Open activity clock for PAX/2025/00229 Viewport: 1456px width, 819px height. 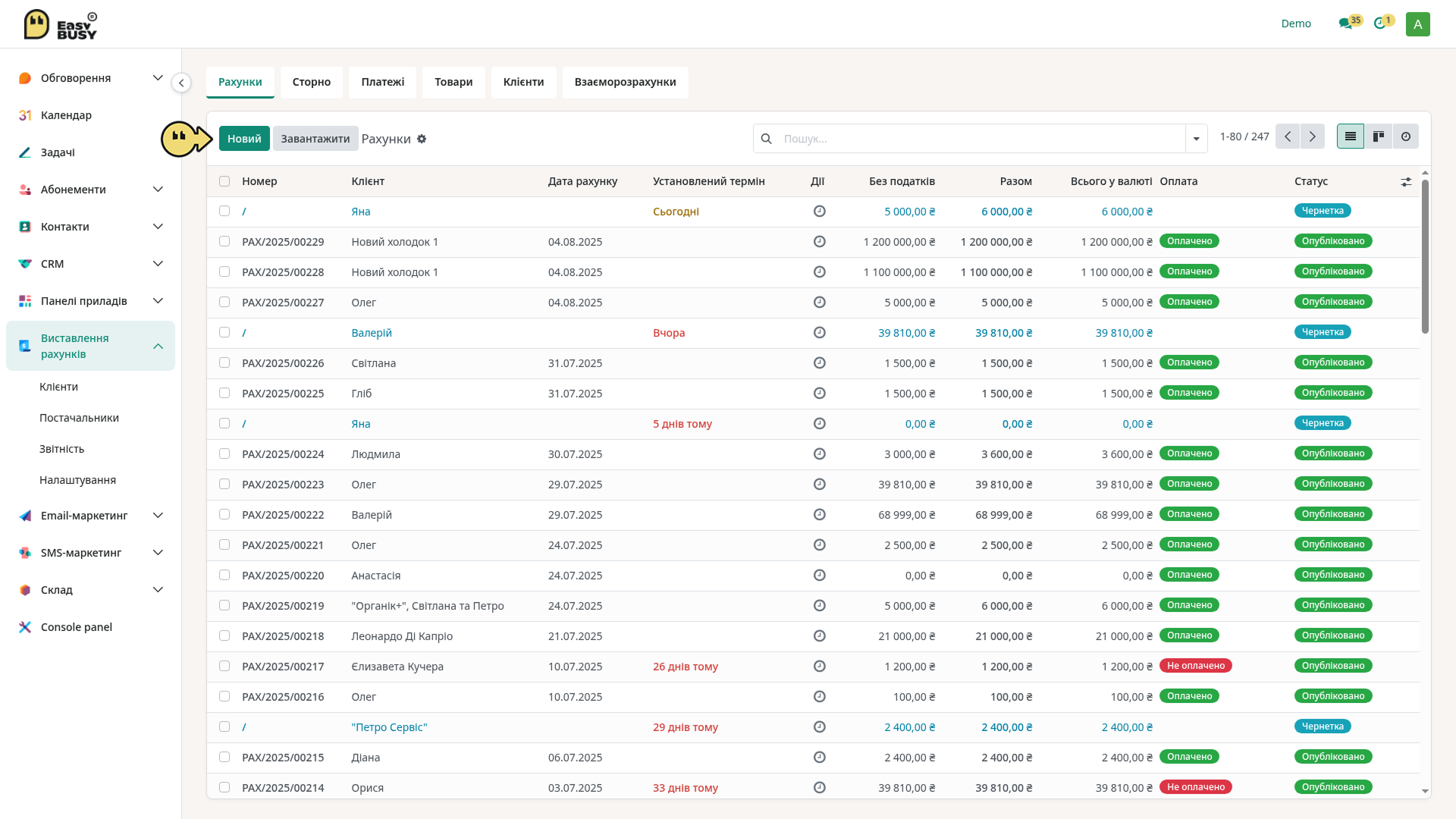819,242
